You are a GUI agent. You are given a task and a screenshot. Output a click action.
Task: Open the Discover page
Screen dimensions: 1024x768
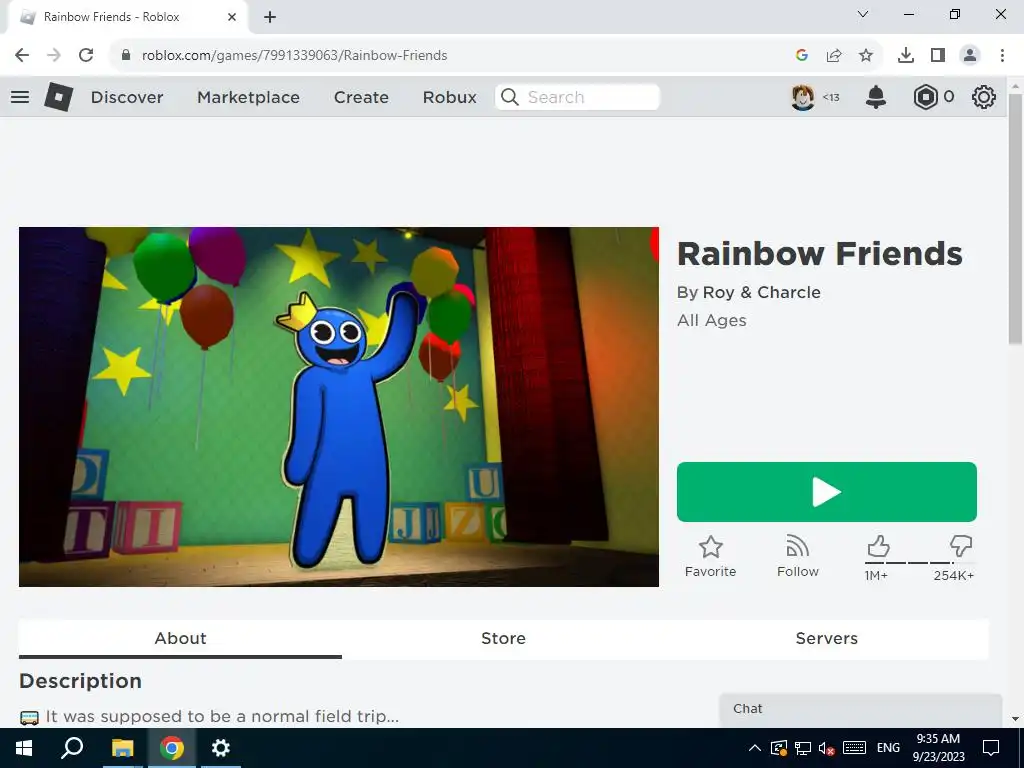click(127, 97)
